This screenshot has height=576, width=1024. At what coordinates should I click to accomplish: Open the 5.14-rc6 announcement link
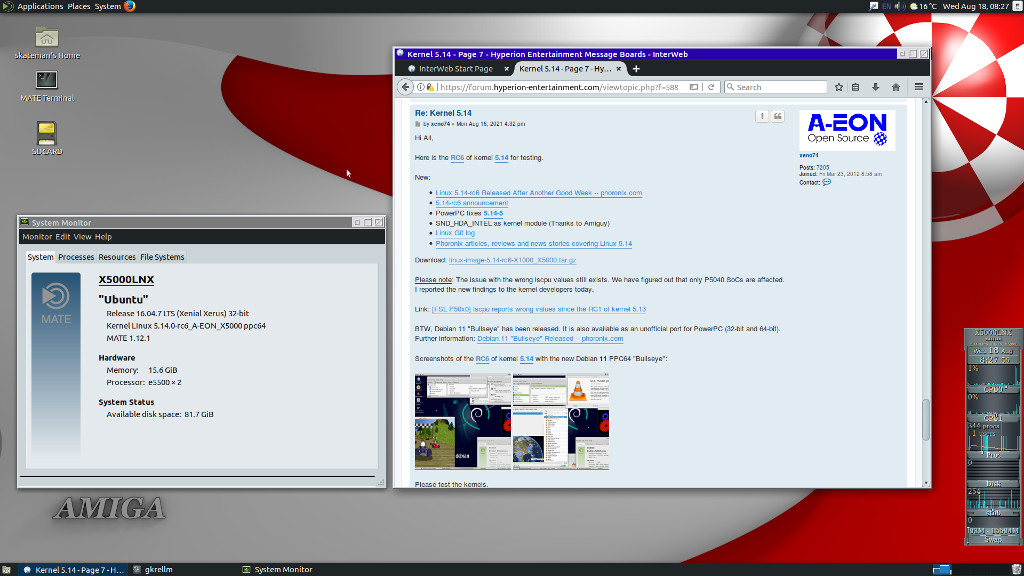pos(472,203)
